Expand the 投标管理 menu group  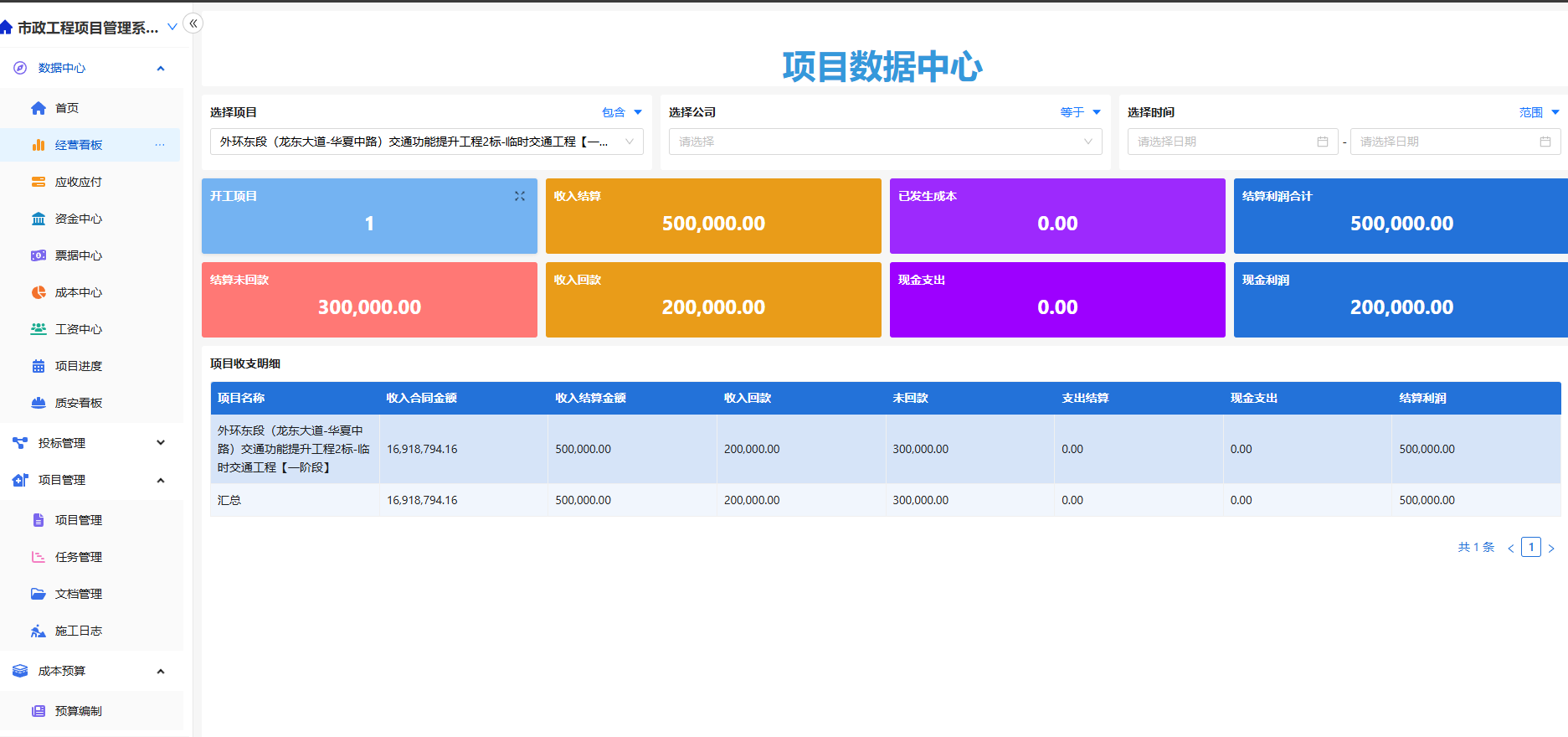161,443
